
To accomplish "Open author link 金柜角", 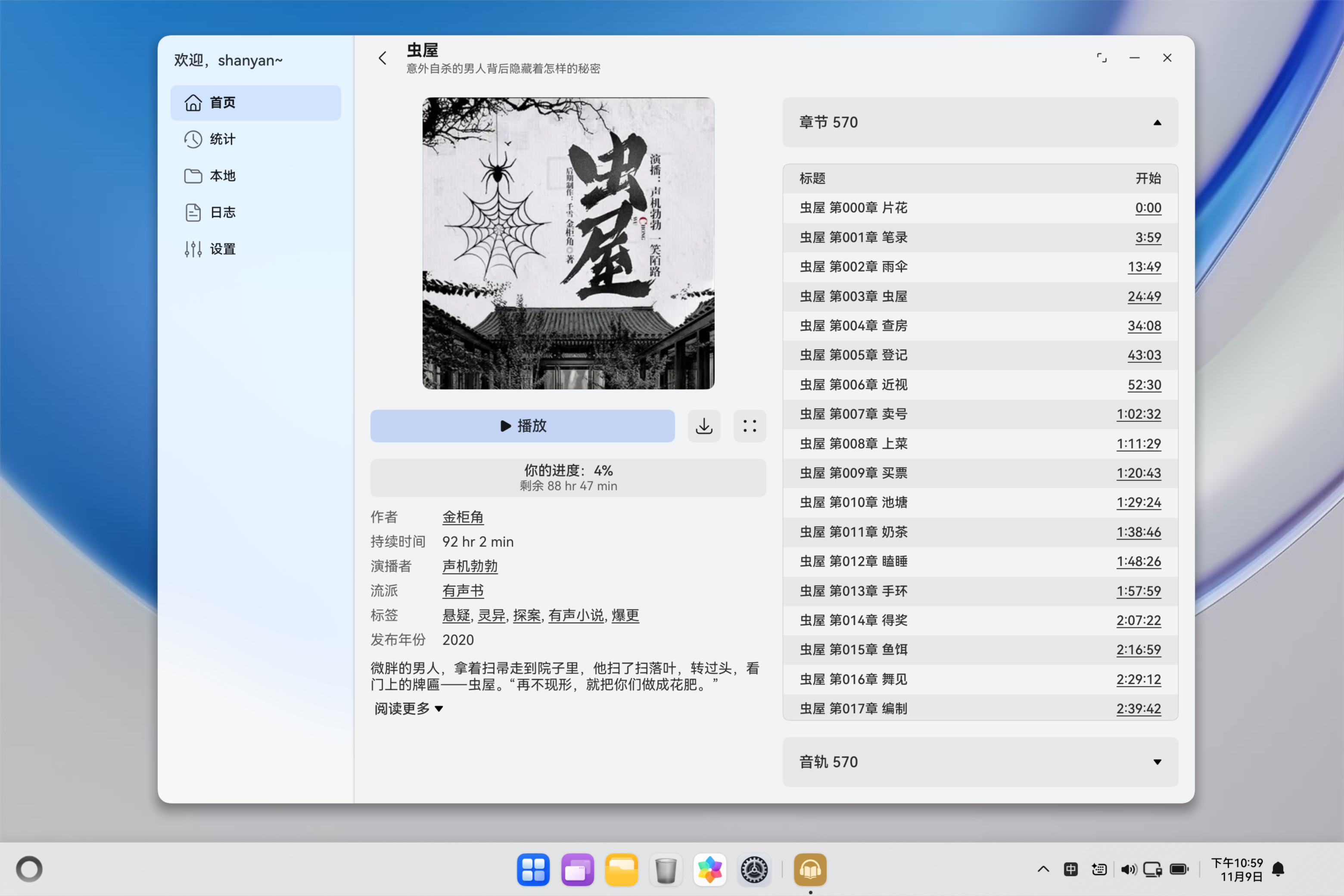I will (463, 517).
